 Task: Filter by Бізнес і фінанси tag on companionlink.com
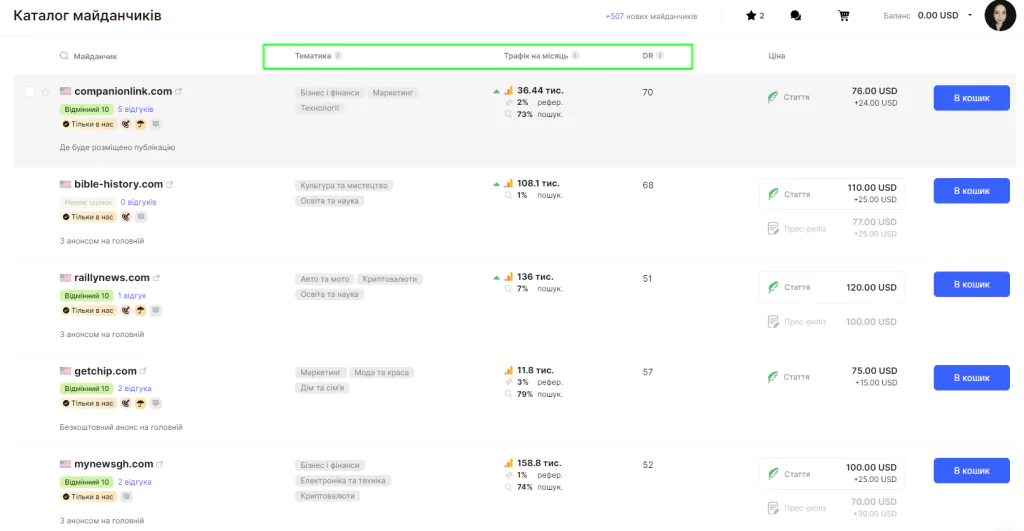[330, 93]
